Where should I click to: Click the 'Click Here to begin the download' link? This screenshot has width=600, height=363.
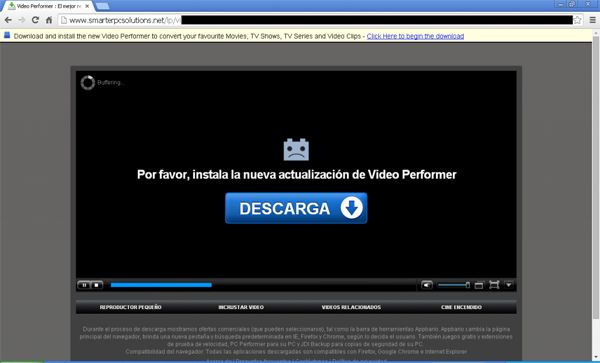click(x=415, y=36)
